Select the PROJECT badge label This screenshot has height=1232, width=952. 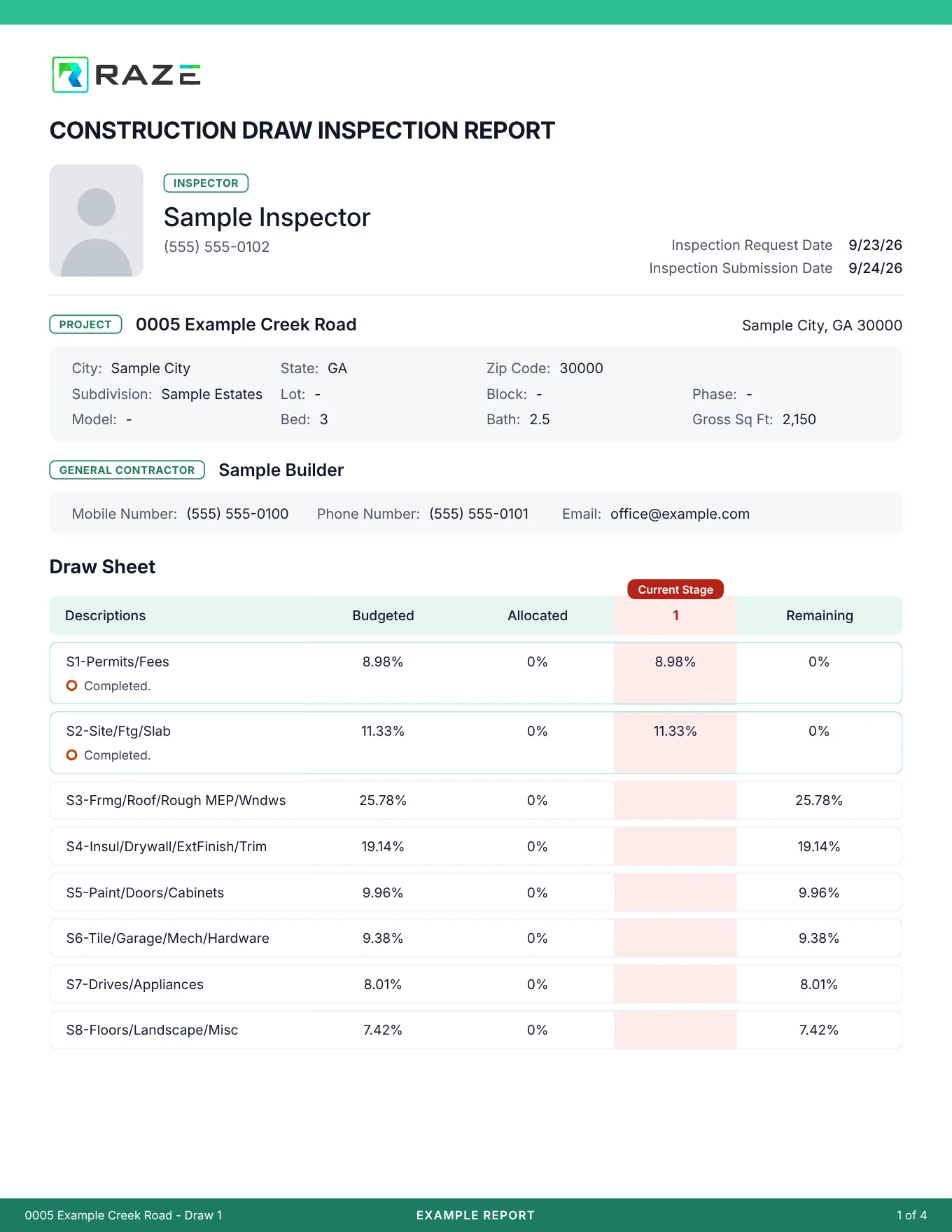(85, 325)
